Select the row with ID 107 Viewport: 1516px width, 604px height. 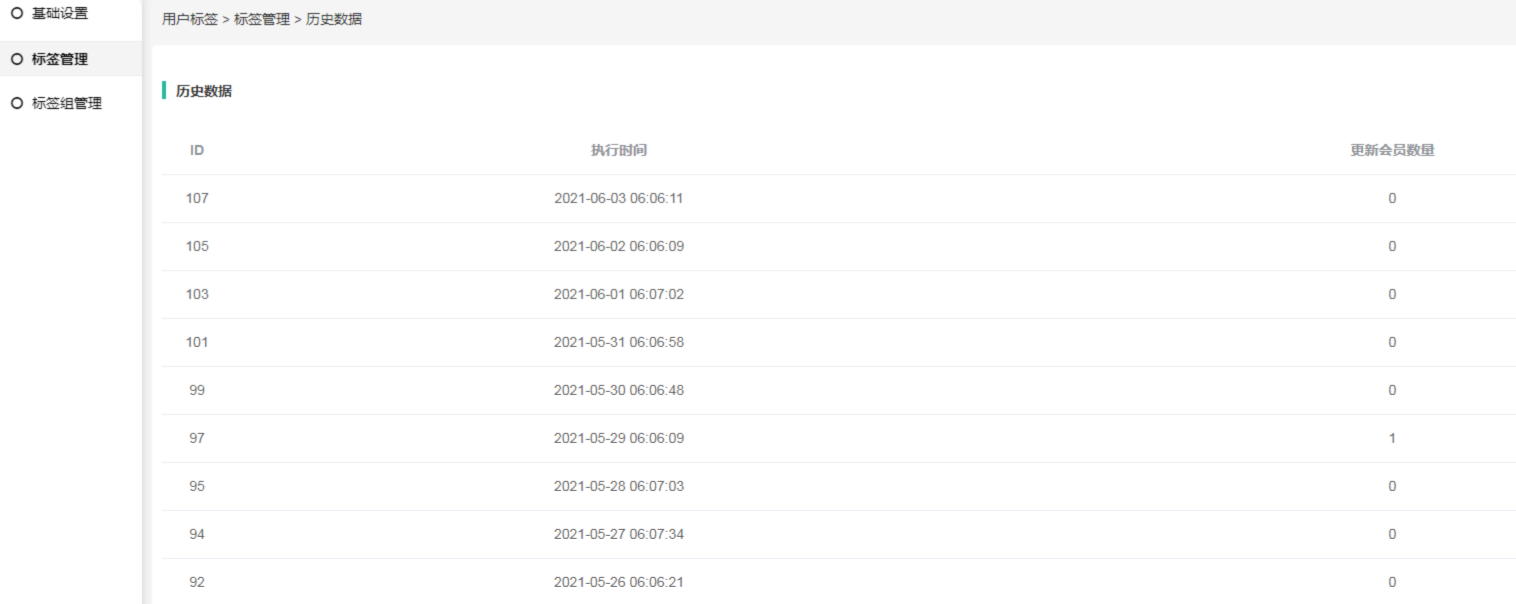click(197, 198)
